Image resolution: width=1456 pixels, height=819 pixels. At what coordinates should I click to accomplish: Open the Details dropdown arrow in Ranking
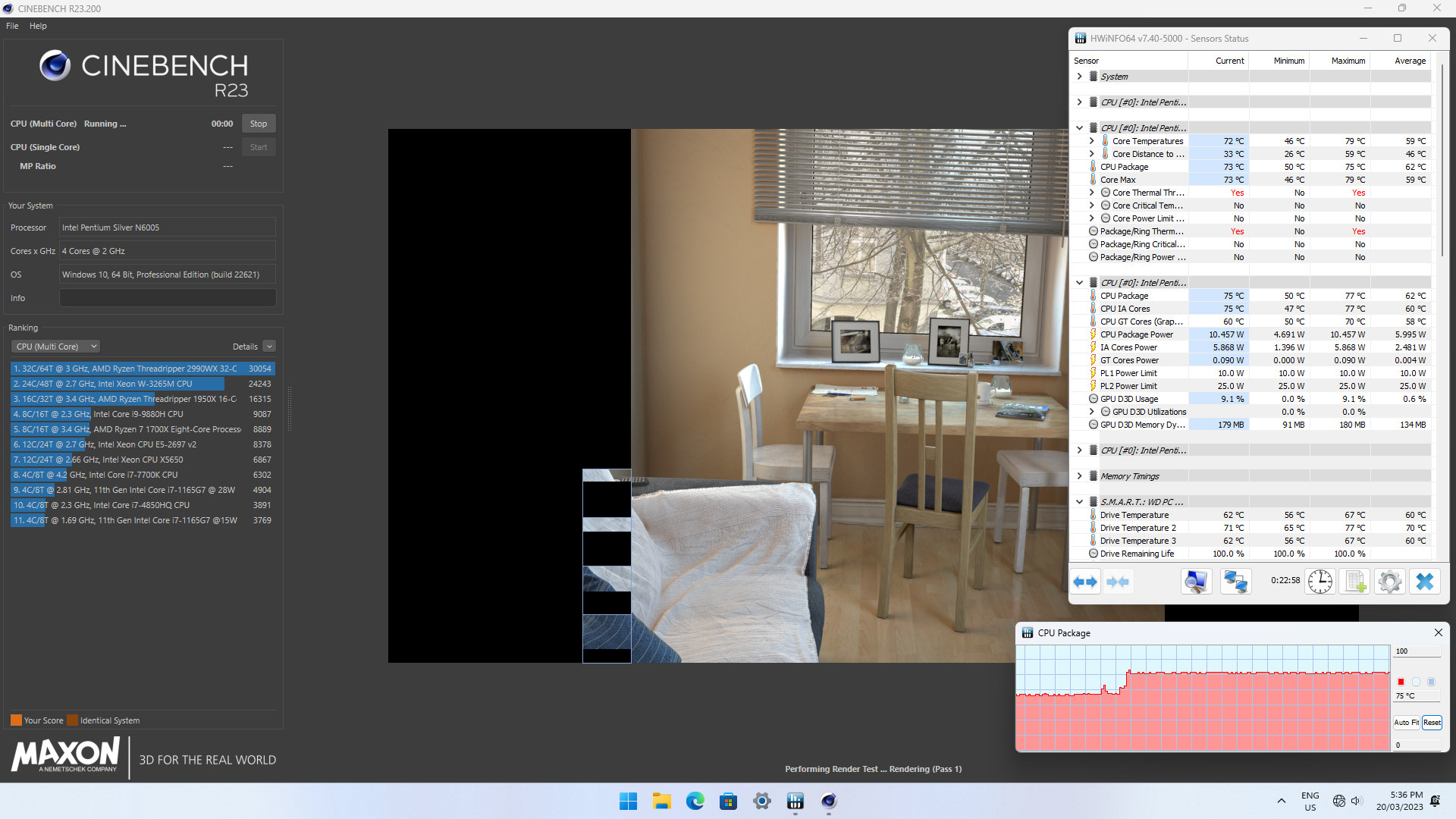pyautogui.click(x=269, y=347)
